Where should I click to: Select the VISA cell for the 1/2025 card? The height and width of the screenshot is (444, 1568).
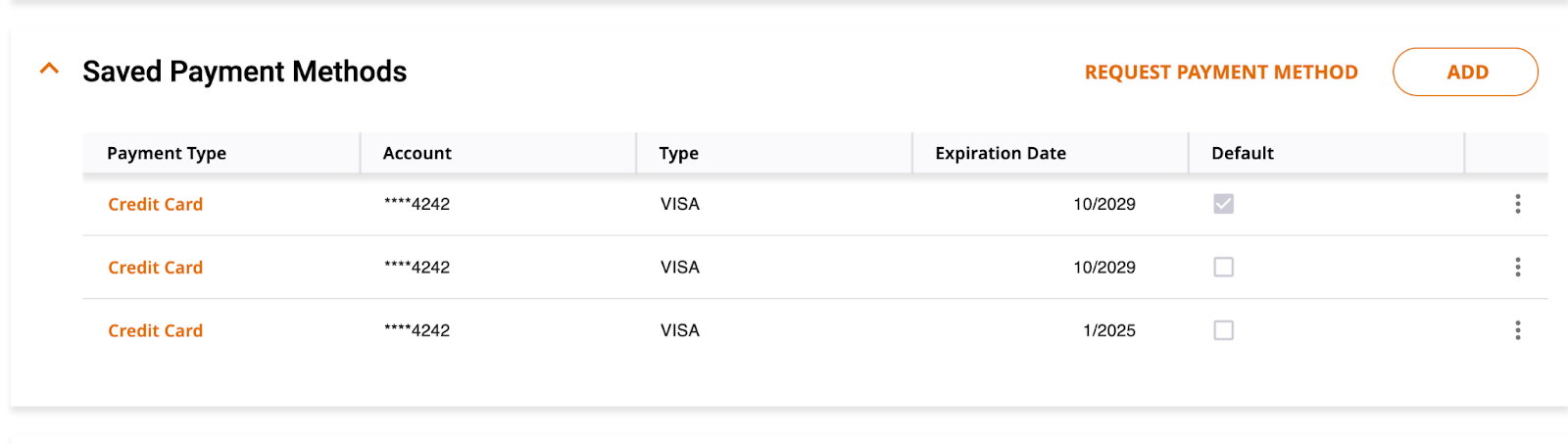(x=680, y=330)
